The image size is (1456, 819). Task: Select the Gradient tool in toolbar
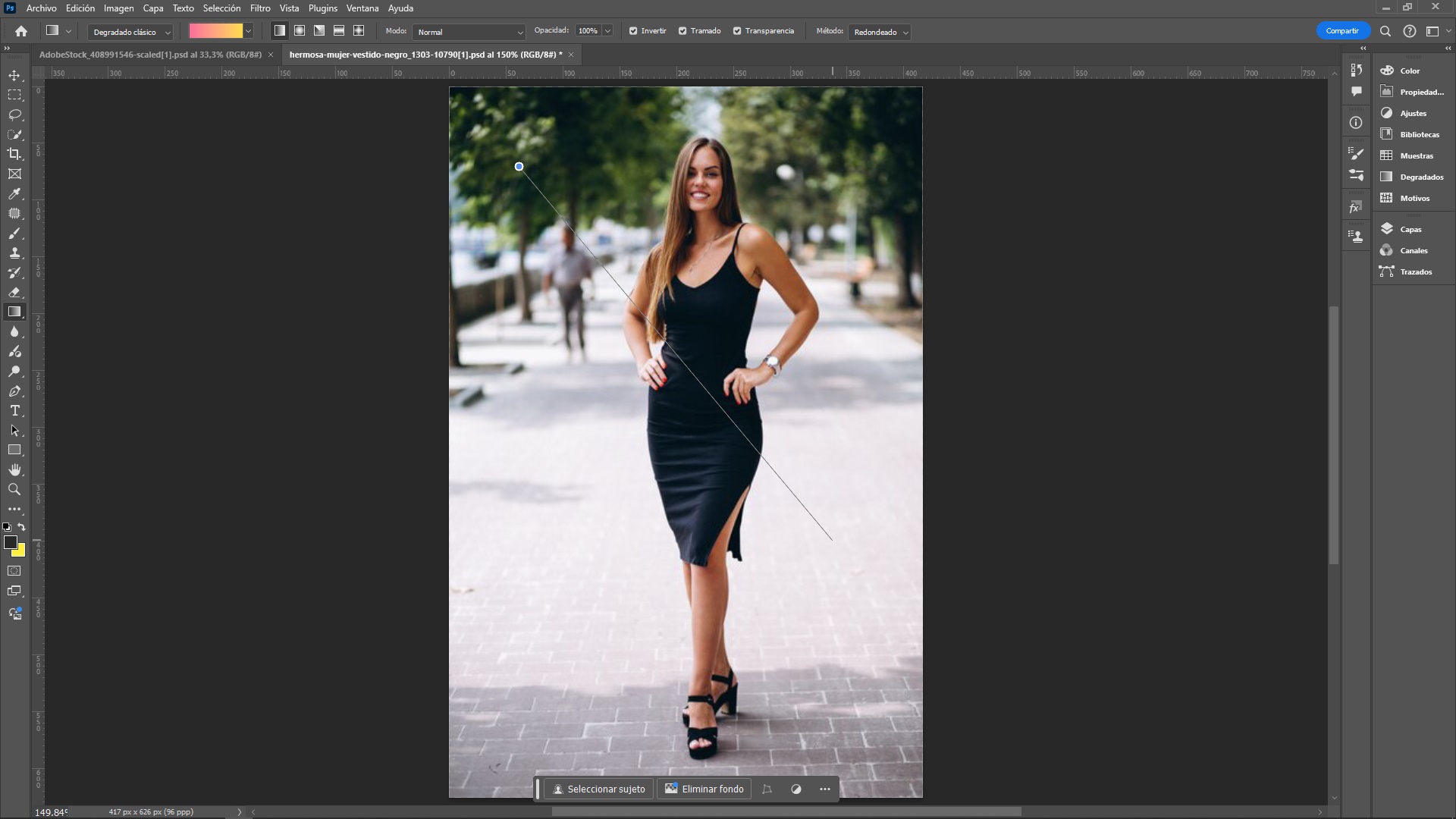coord(14,312)
